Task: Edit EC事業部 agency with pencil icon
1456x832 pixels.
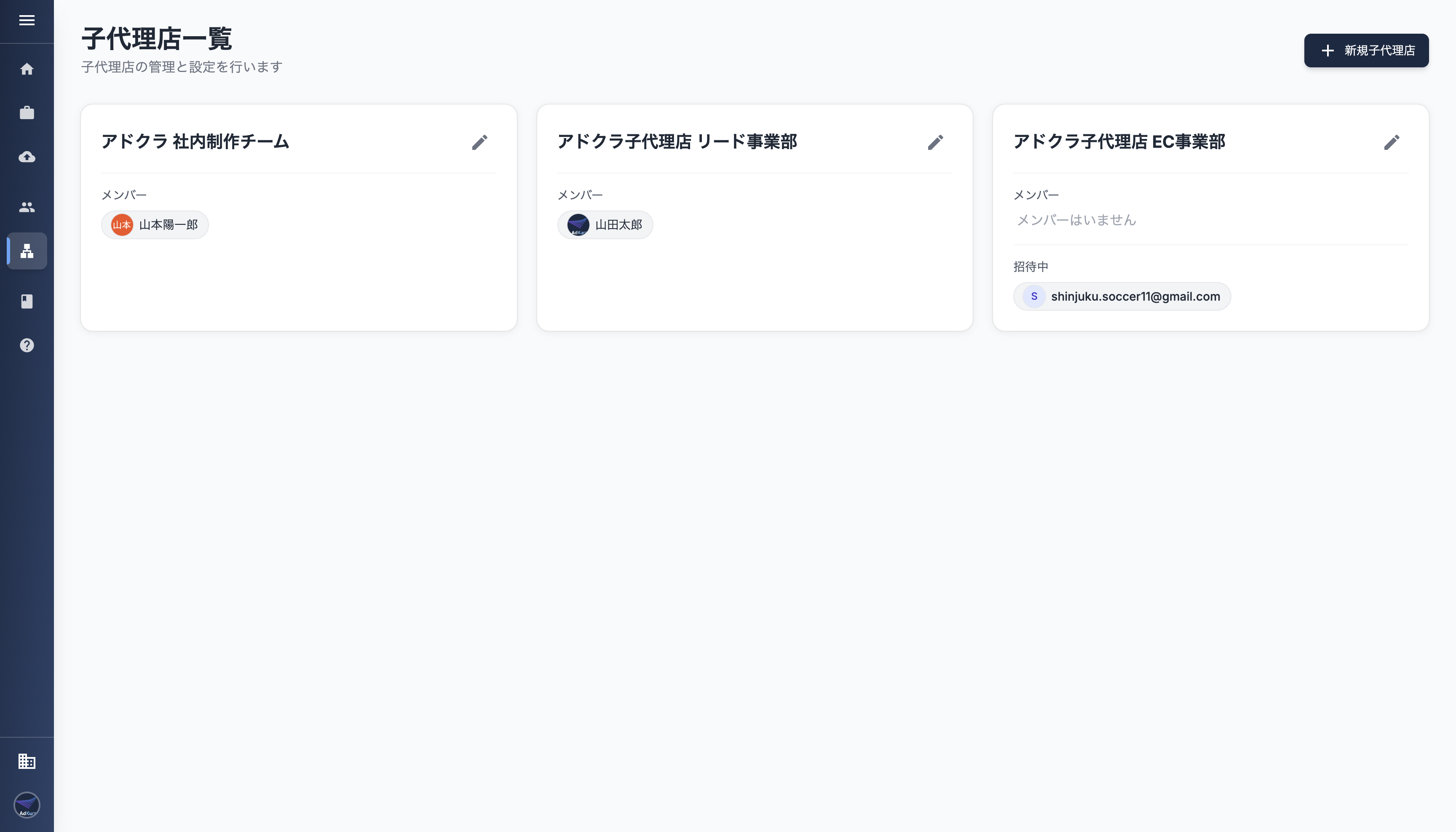Action: coord(1392,142)
